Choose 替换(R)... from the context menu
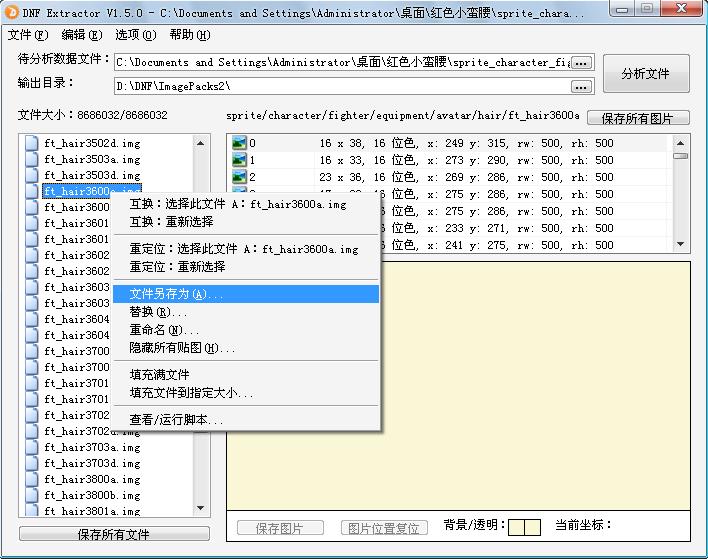 (246, 312)
